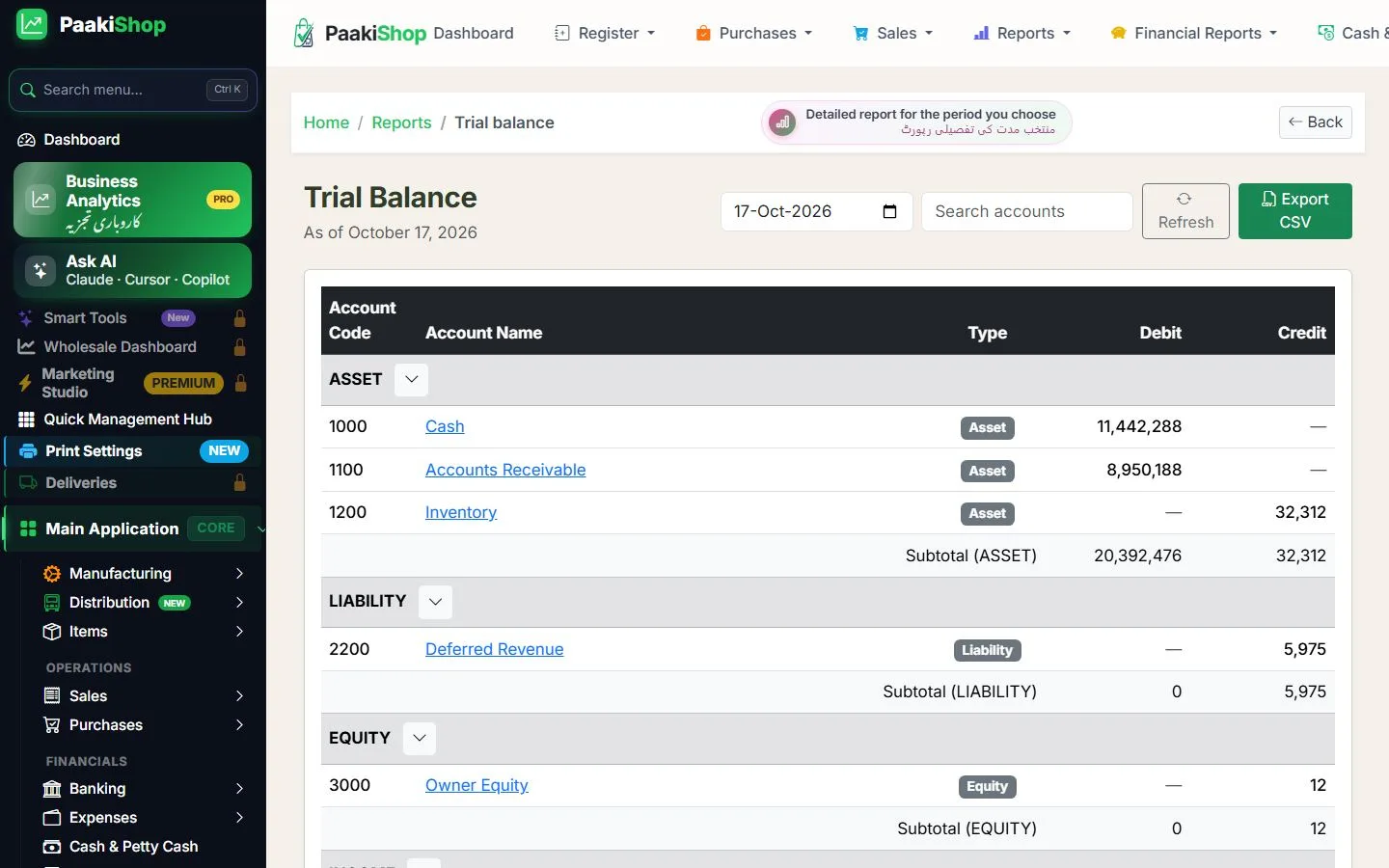Expand the Distribution submenu arrow
1389x868 pixels.
click(x=239, y=603)
